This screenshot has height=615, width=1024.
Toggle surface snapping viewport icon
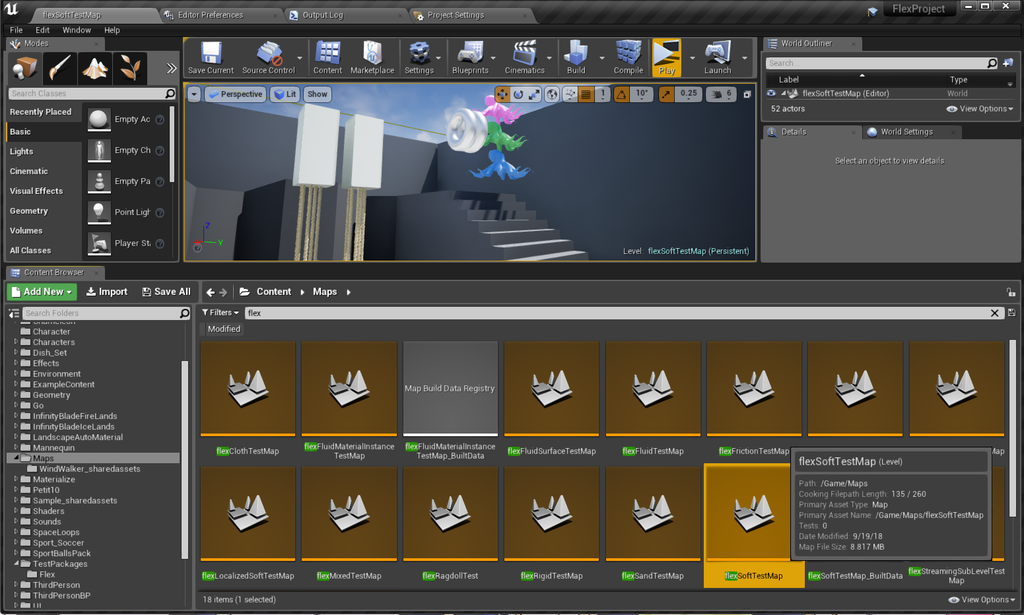point(570,94)
